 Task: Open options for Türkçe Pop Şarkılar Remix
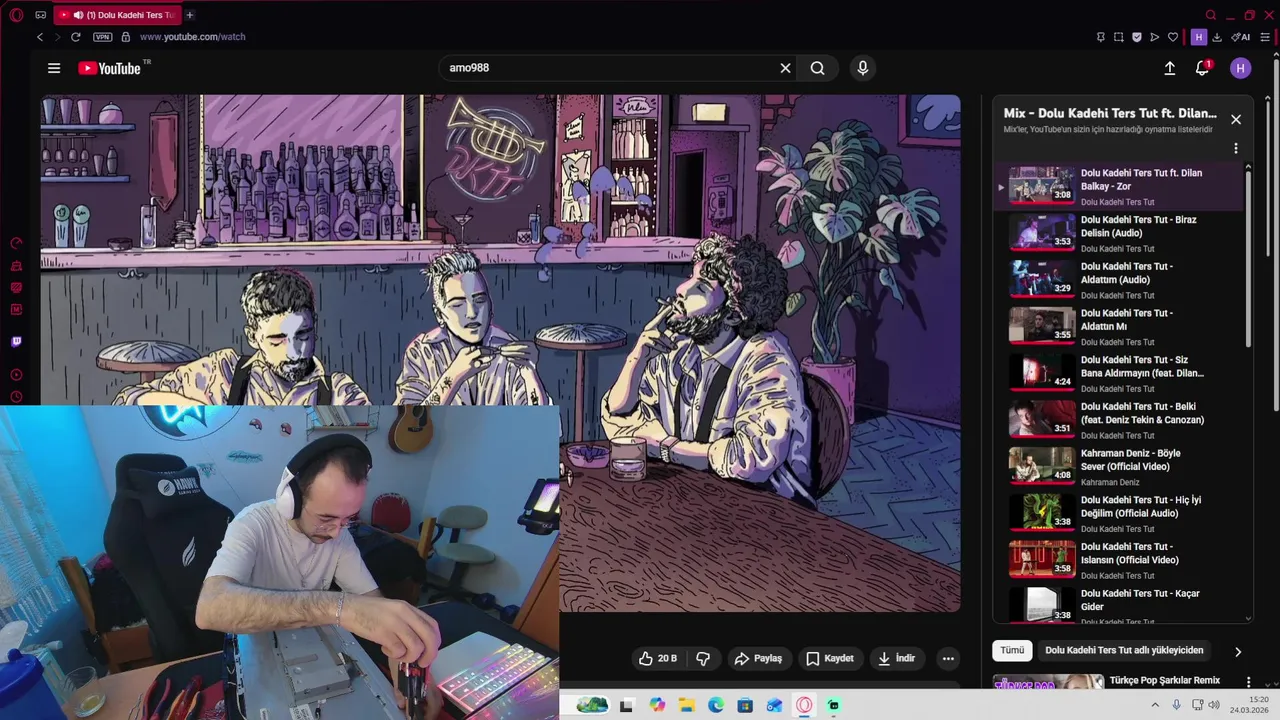point(1248,681)
